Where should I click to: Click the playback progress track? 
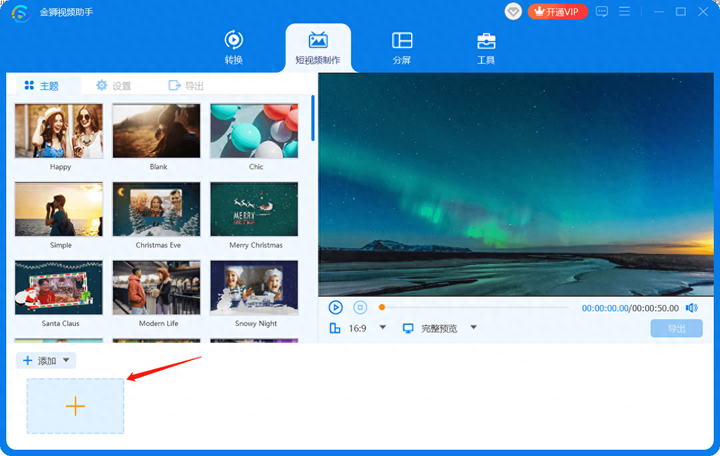click(475, 307)
